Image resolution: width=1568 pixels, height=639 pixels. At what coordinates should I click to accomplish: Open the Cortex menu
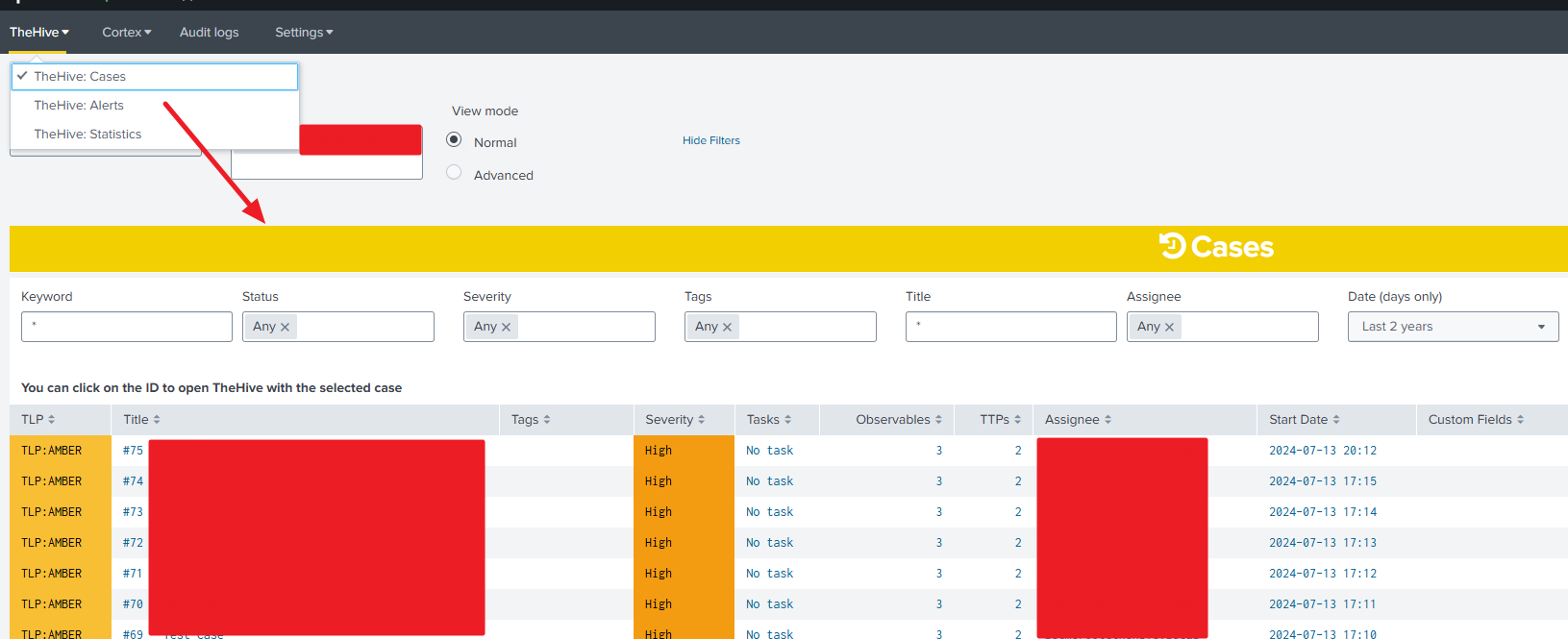point(127,33)
